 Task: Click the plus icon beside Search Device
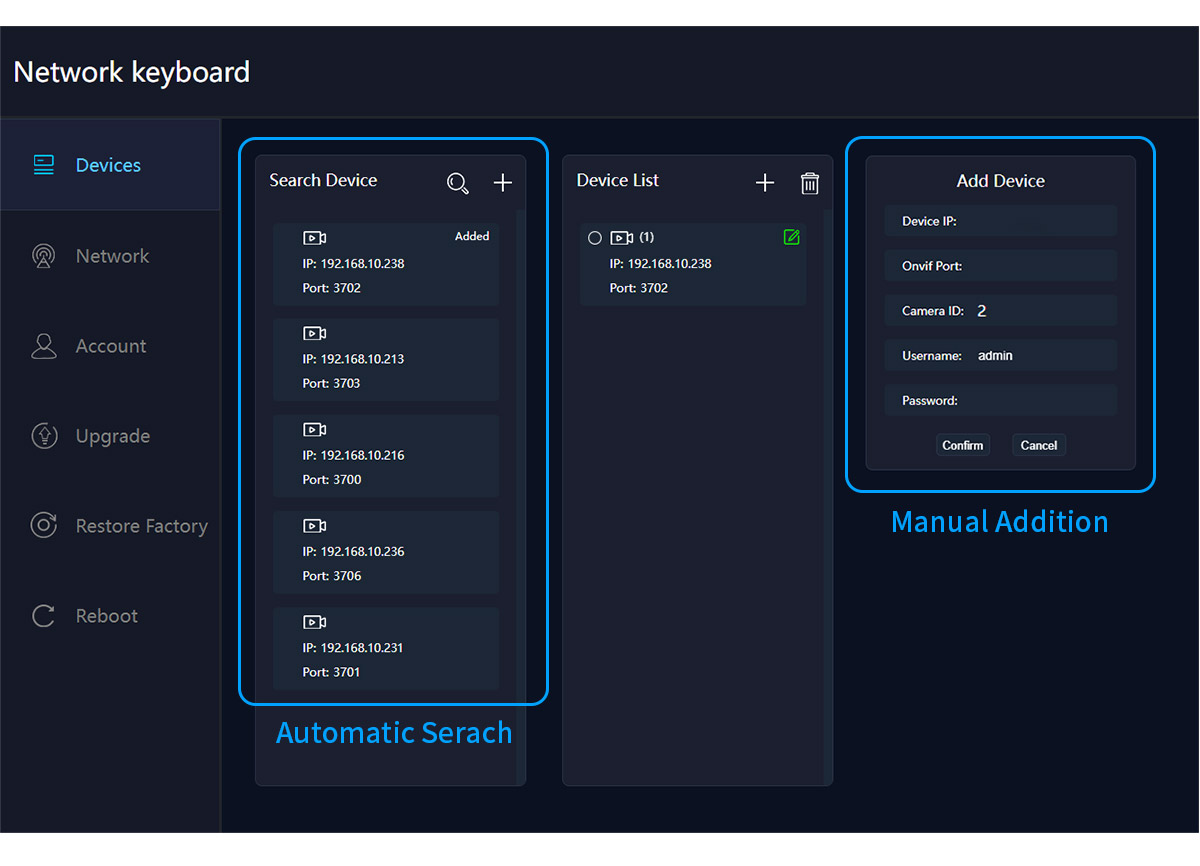click(x=502, y=183)
